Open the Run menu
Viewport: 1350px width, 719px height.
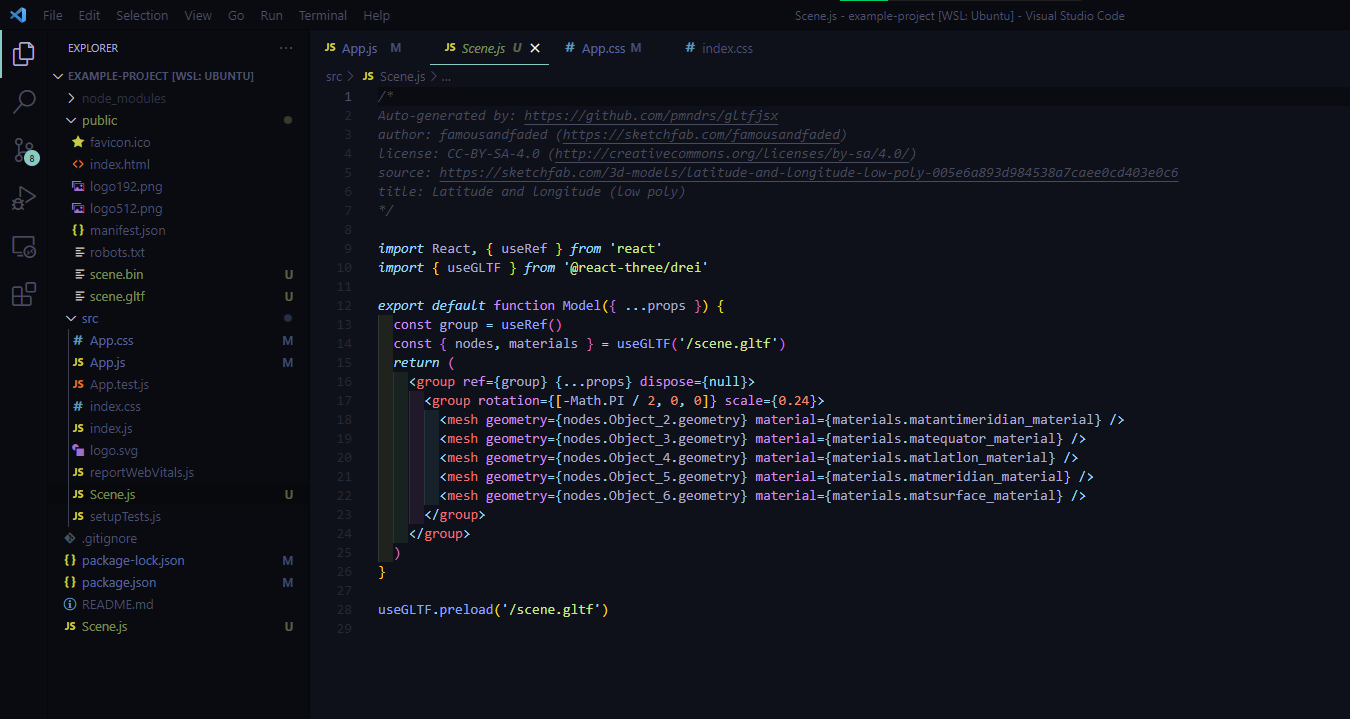click(271, 15)
